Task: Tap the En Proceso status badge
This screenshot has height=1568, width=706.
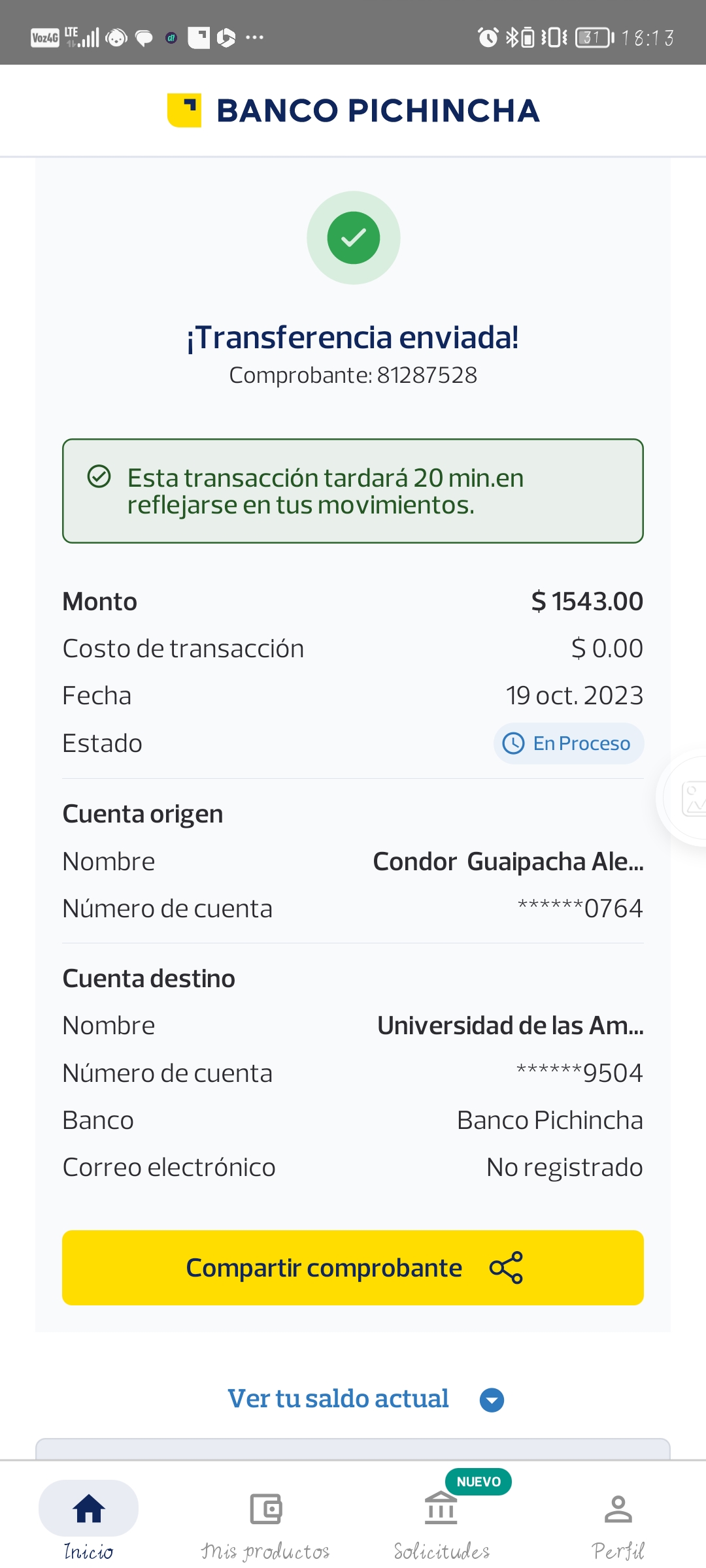Action: coord(569,743)
